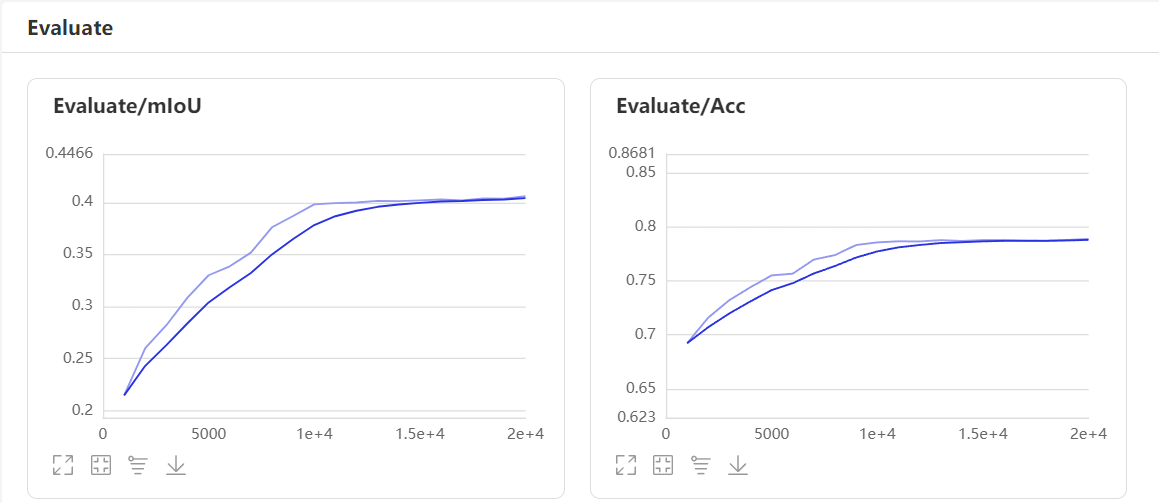Click the 1e+4 step tick on Acc chart
The image size is (1159, 503).
click(877, 434)
